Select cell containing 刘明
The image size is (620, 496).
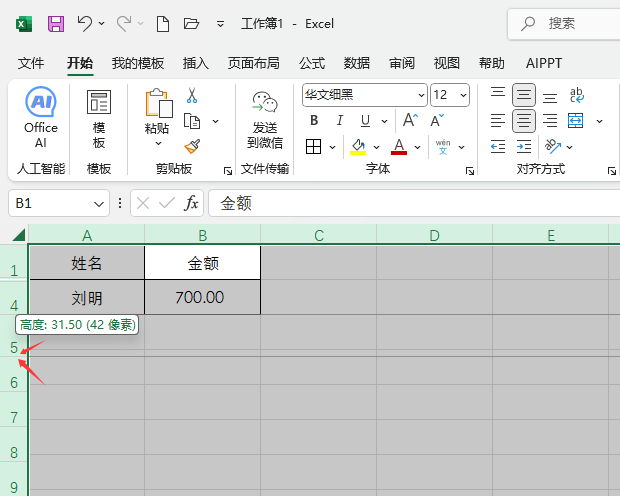(x=87, y=297)
